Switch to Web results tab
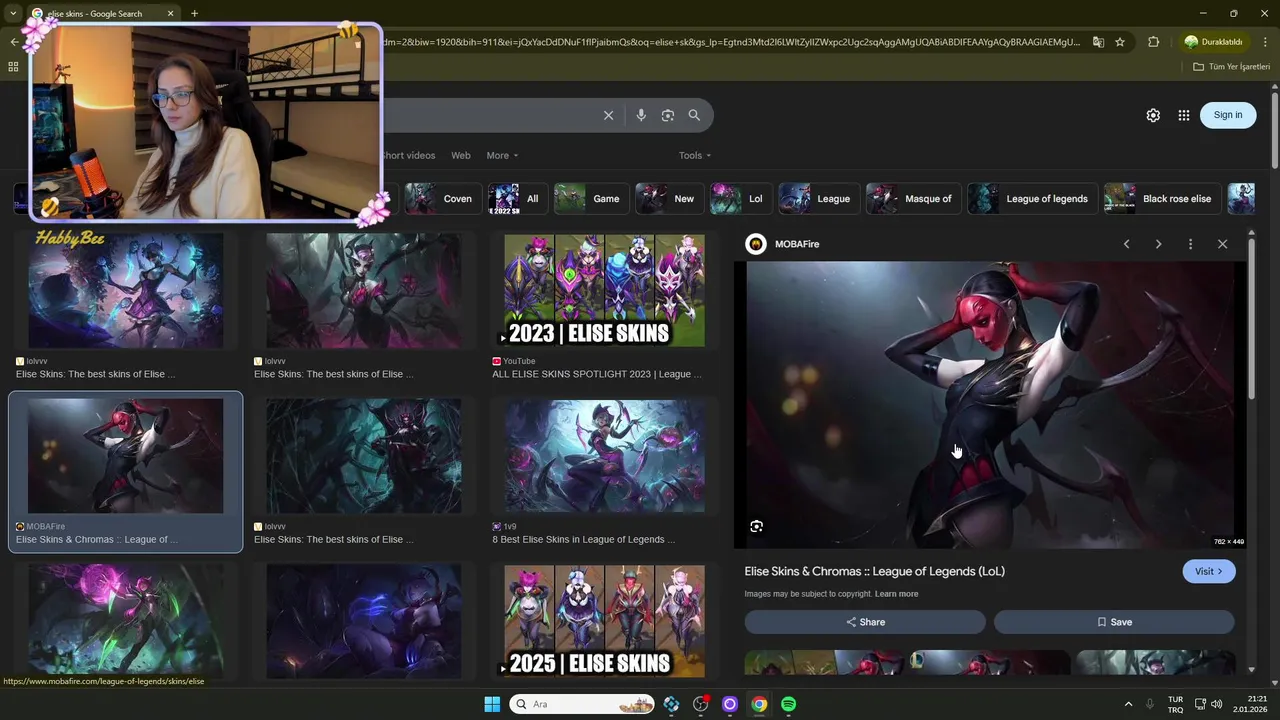This screenshot has height=720, width=1280. click(x=461, y=155)
